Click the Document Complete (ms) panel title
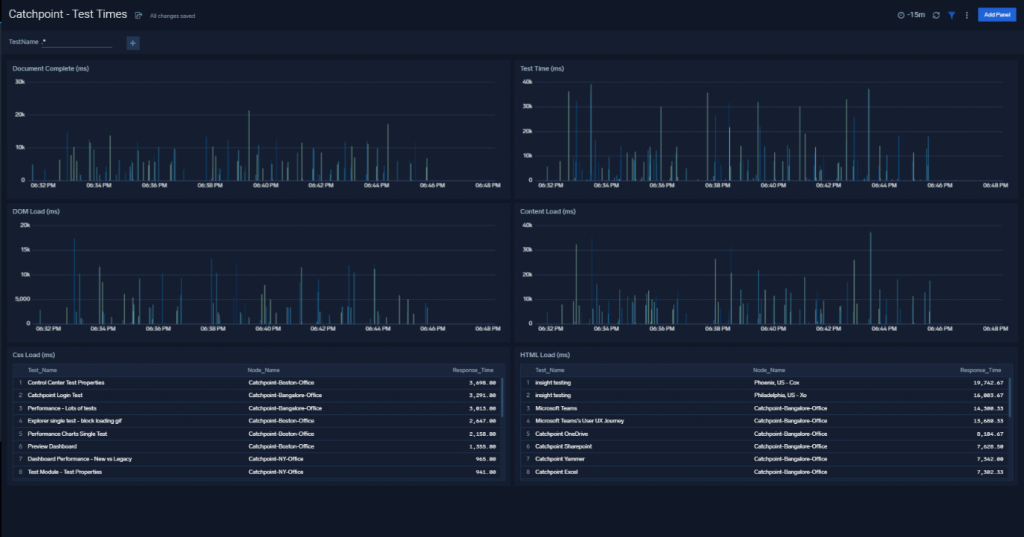Screen dimensions: 1024x537 pyautogui.click(x=50, y=69)
